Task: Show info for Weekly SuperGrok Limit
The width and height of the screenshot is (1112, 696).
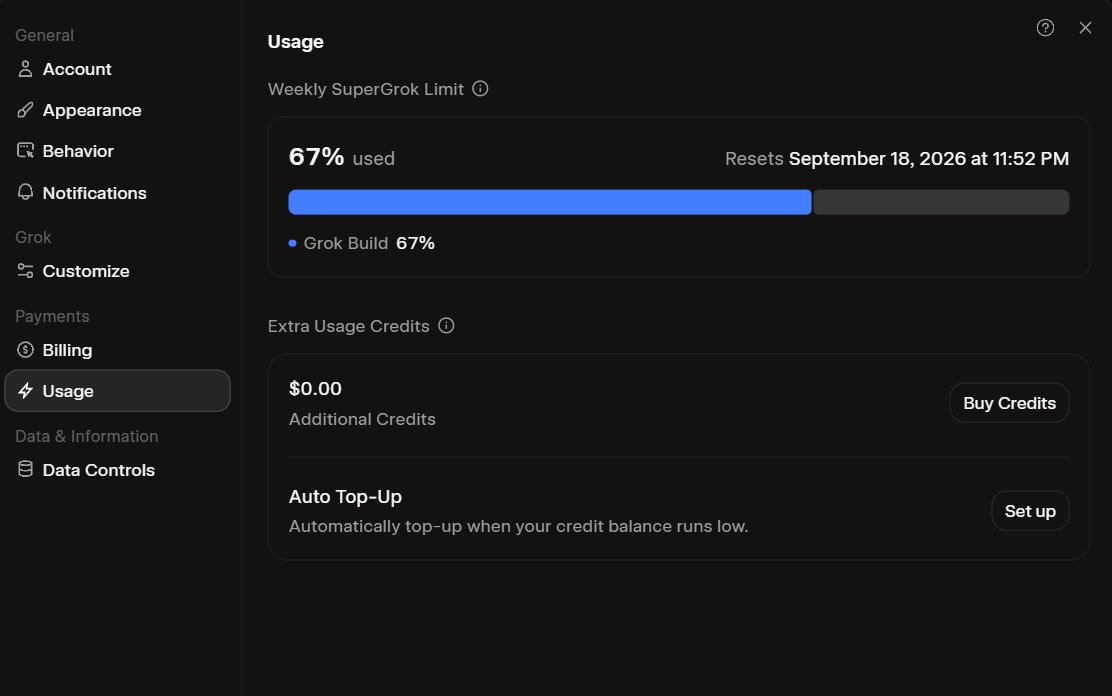Action: point(480,89)
